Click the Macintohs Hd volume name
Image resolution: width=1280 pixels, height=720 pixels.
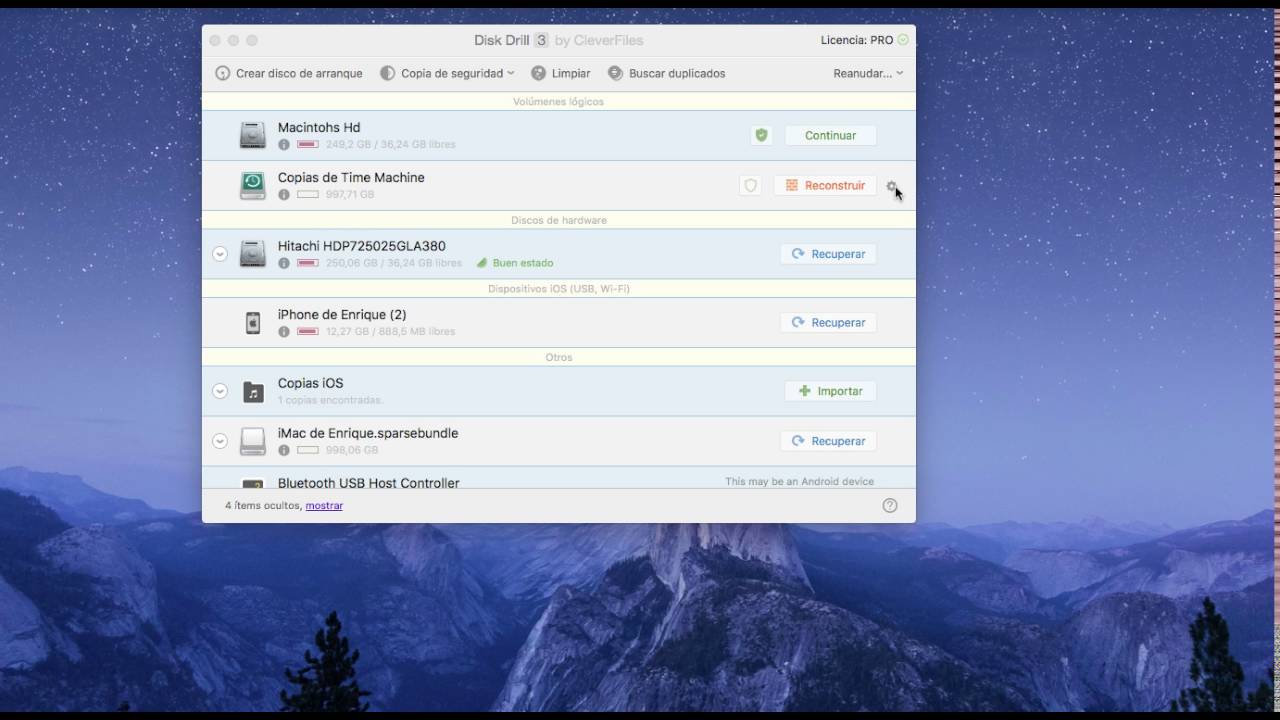coord(319,127)
